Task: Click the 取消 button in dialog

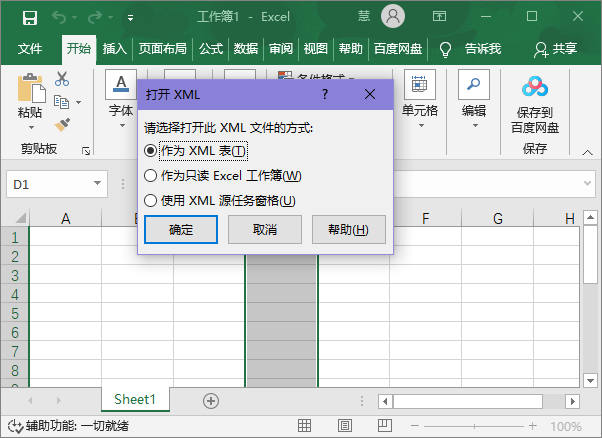Action: point(265,230)
